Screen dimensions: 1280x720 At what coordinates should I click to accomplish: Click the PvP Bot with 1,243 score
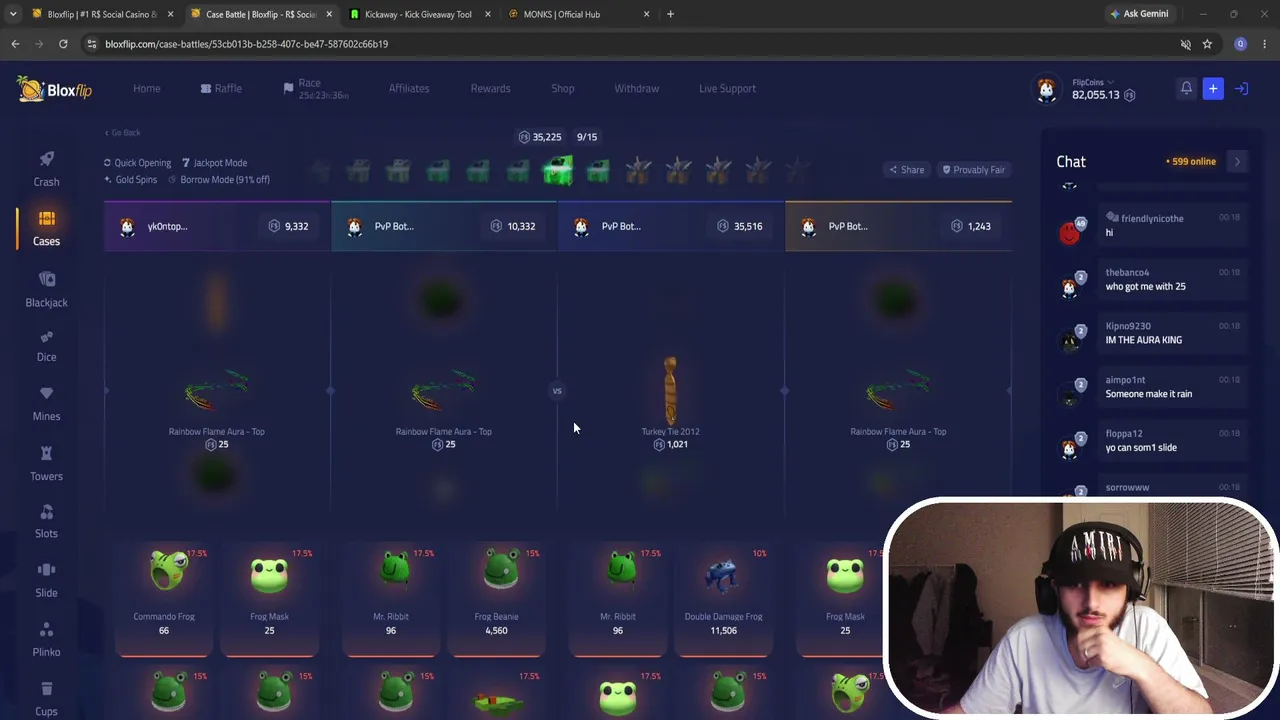(x=898, y=226)
